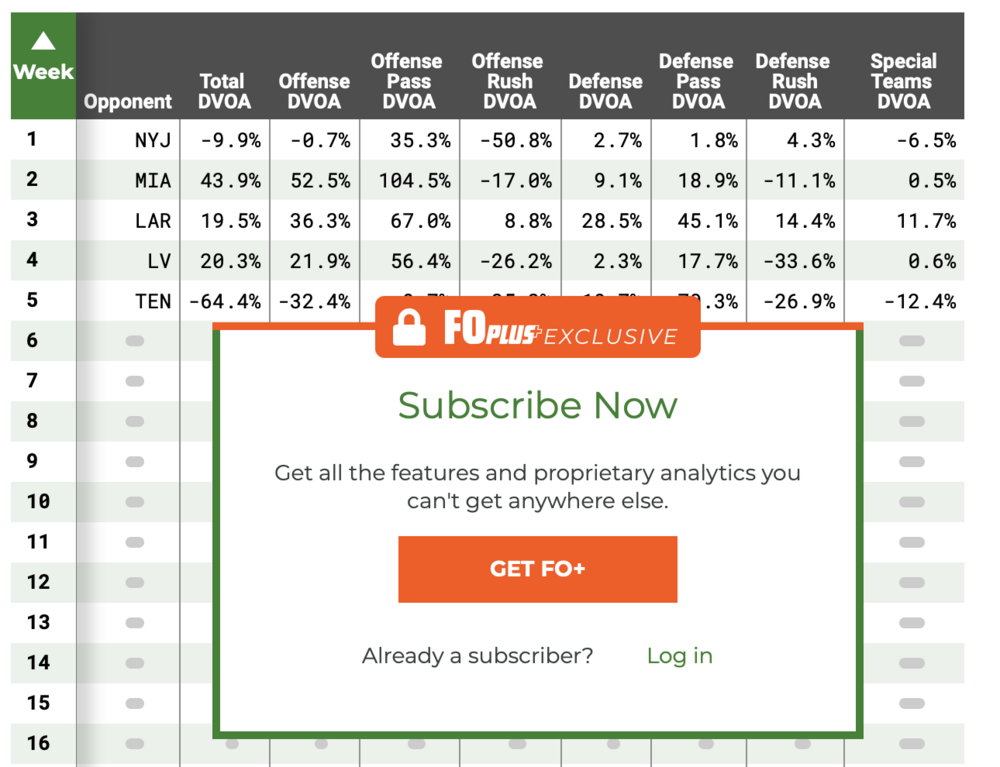1000x767 pixels.
Task: Sort by Defense DVOA column header
Action: pyautogui.click(x=605, y=91)
